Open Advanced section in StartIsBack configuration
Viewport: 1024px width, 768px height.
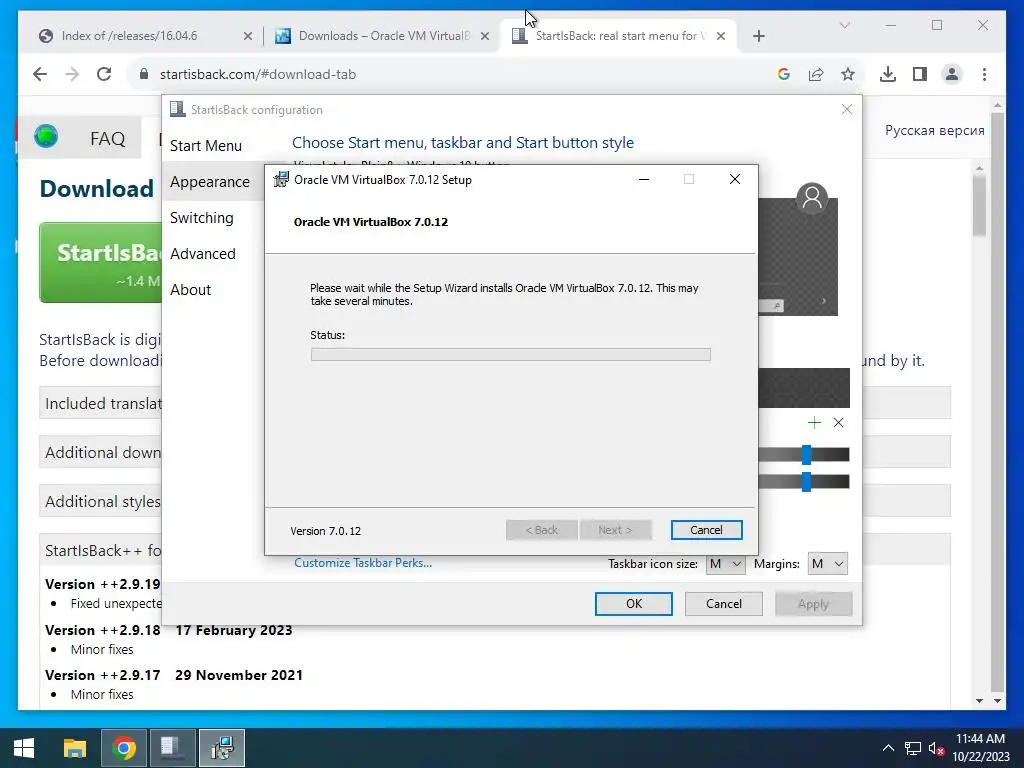click(202, 253)
